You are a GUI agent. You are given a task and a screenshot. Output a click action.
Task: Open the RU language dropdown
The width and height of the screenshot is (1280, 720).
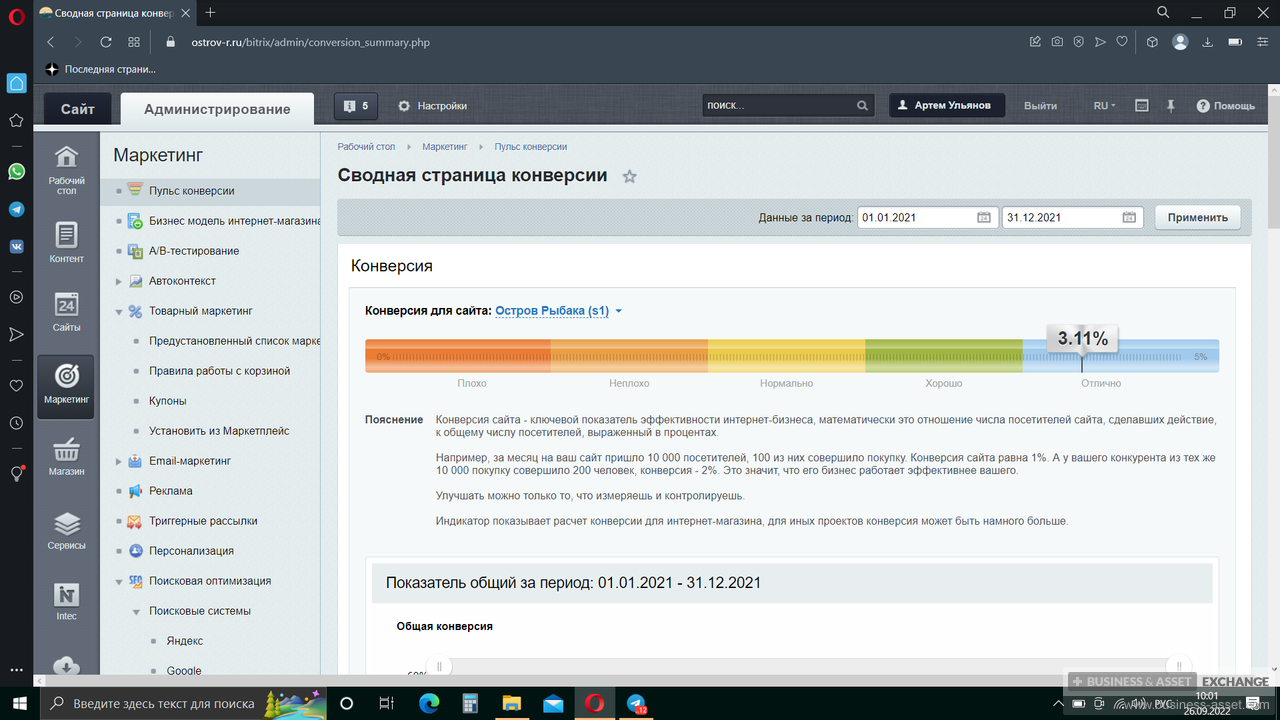[x=1104, y=106]
